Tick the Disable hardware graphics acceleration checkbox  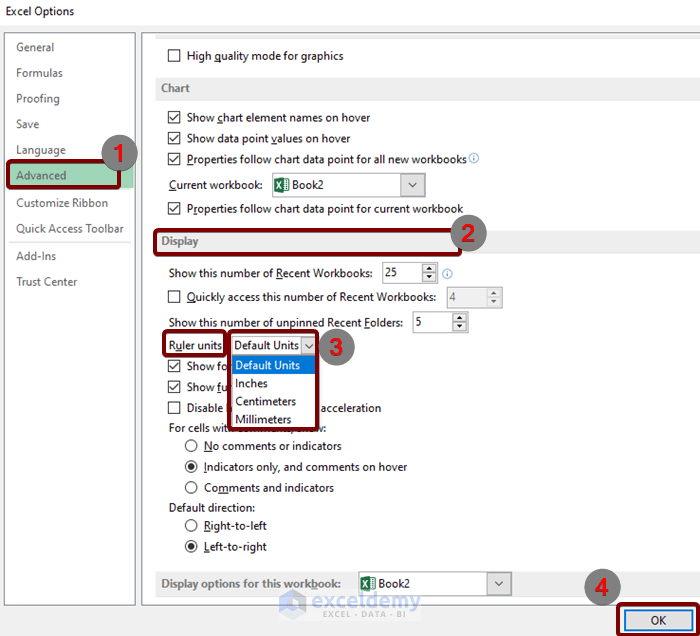pos(174,408)
